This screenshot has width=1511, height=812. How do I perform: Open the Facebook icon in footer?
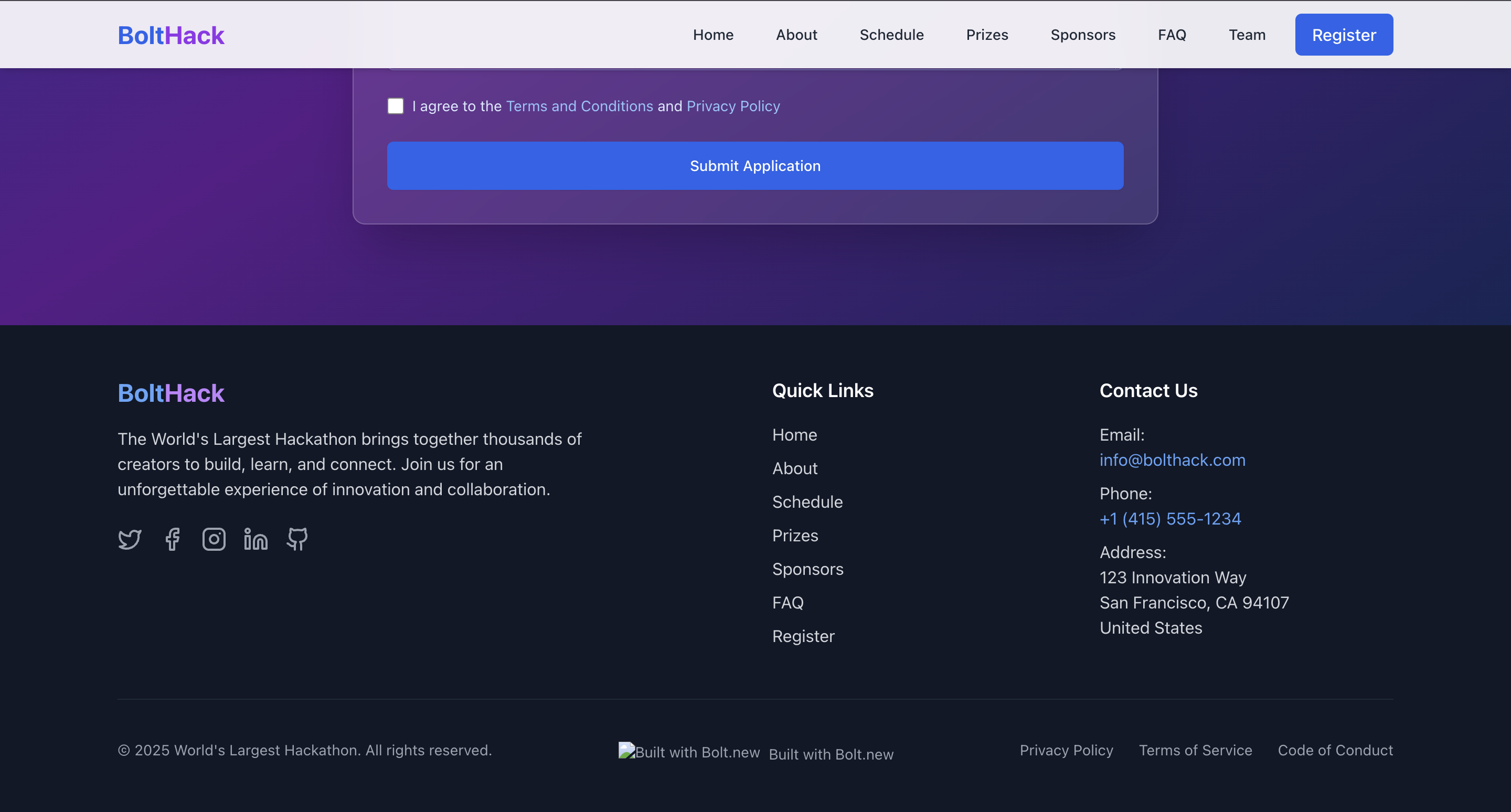[x=172, y=539]
